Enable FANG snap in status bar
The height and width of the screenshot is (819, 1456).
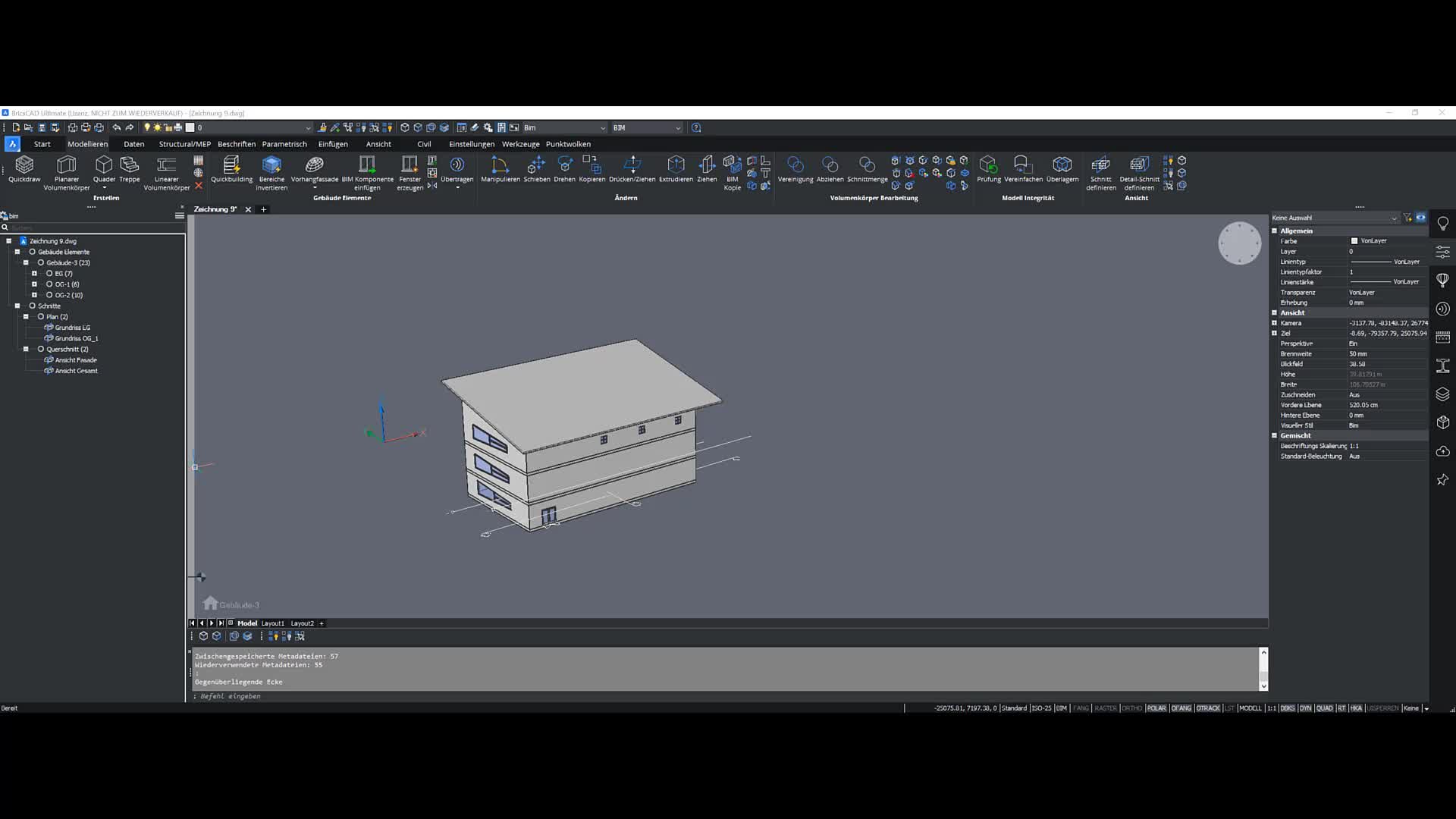1081,708
